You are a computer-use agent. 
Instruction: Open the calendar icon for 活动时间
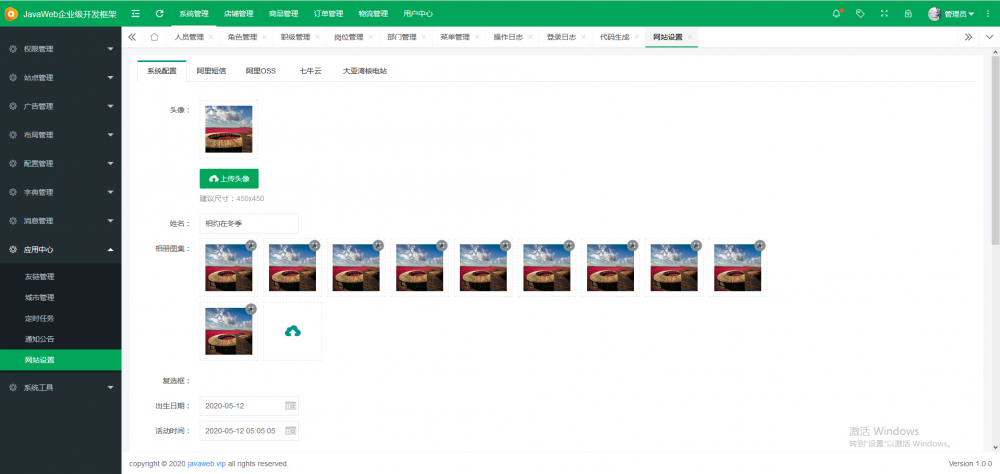[290, 431]
